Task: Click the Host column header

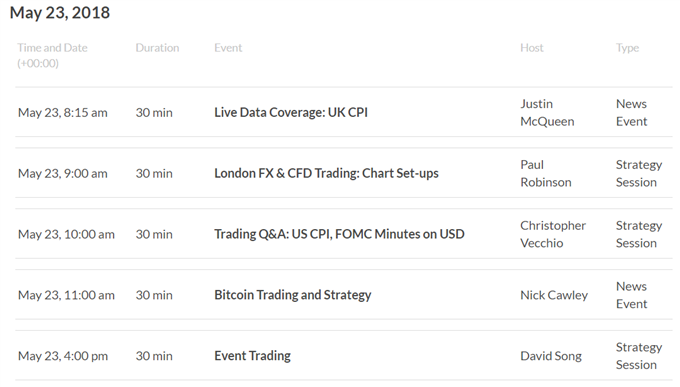Action: [x=532, y=48]
